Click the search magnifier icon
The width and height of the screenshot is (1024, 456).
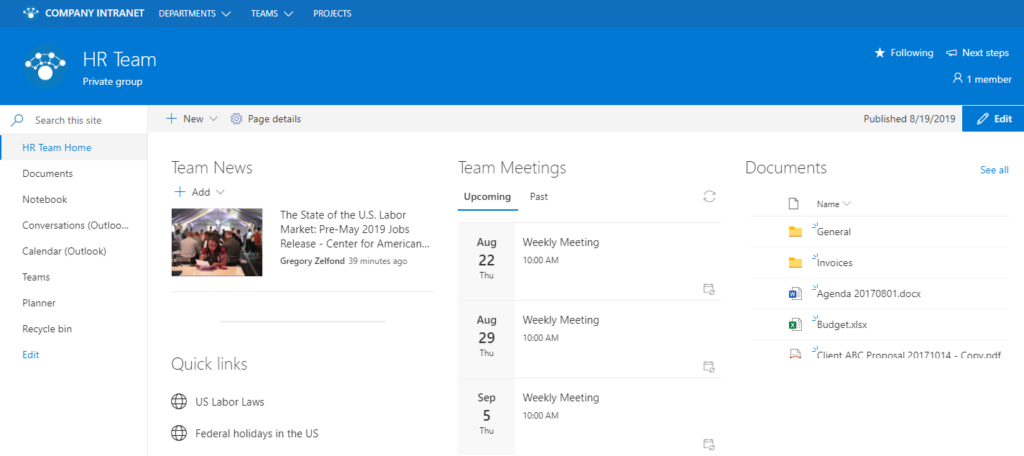(18, 120)
